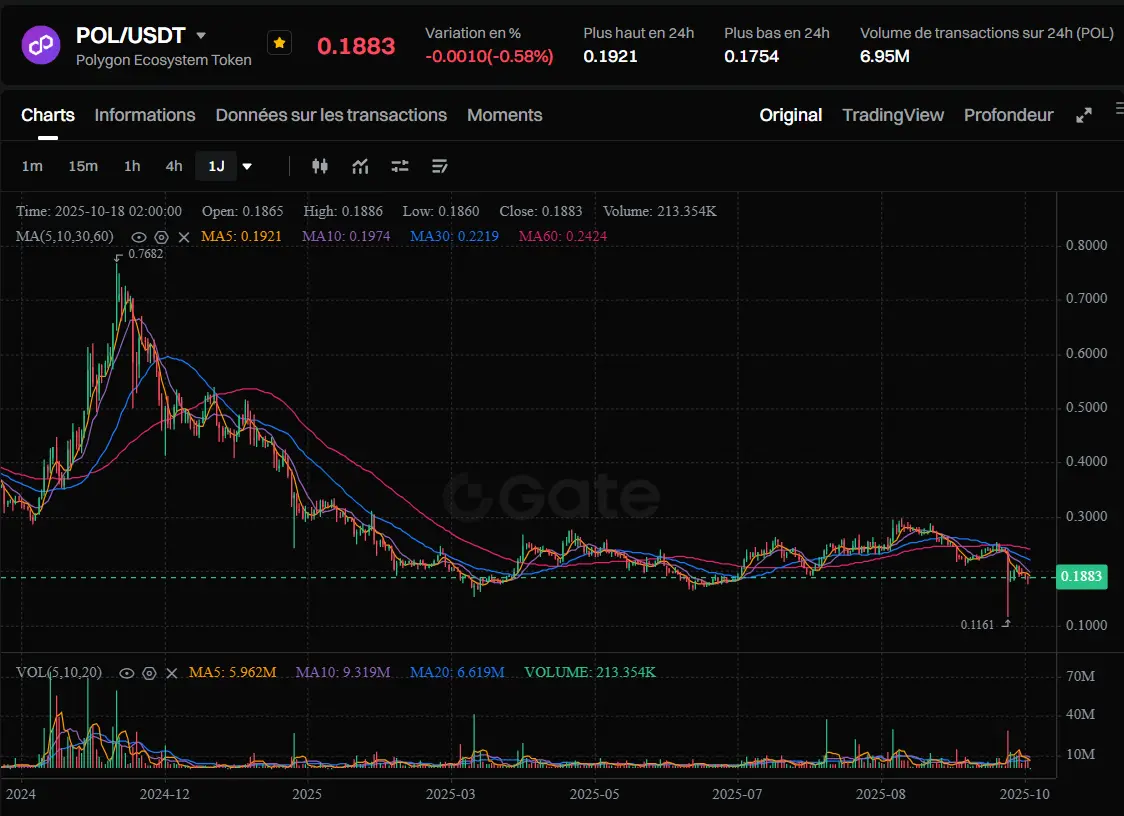
Task: Click the MA30: 0.2219 value
Action: click(x=454, y=236)
